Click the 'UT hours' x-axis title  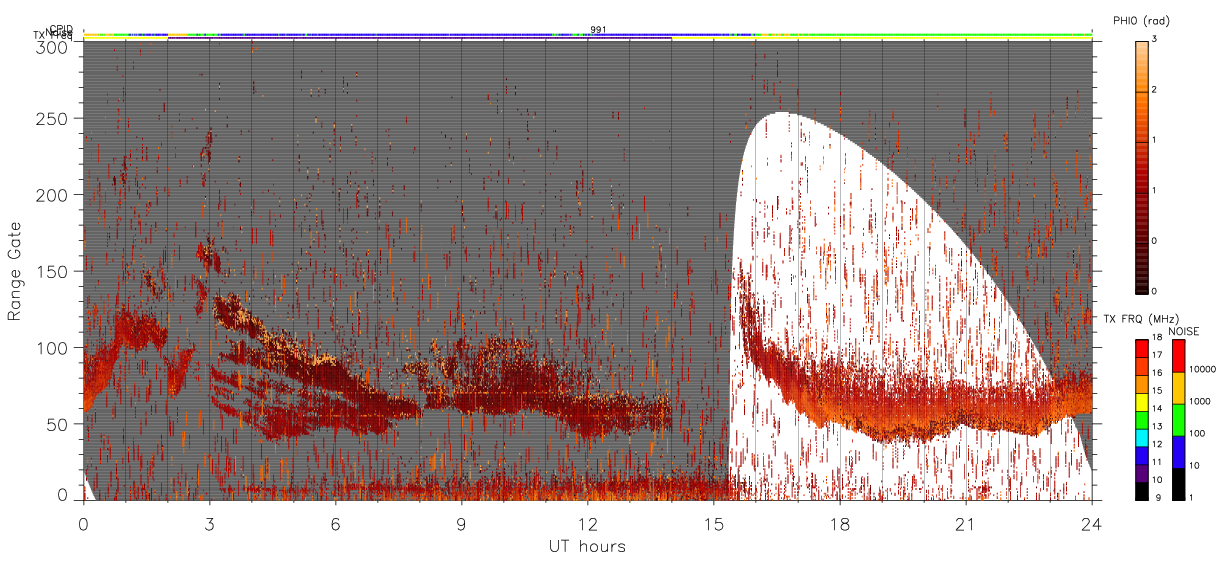click(x=587, y=546)
